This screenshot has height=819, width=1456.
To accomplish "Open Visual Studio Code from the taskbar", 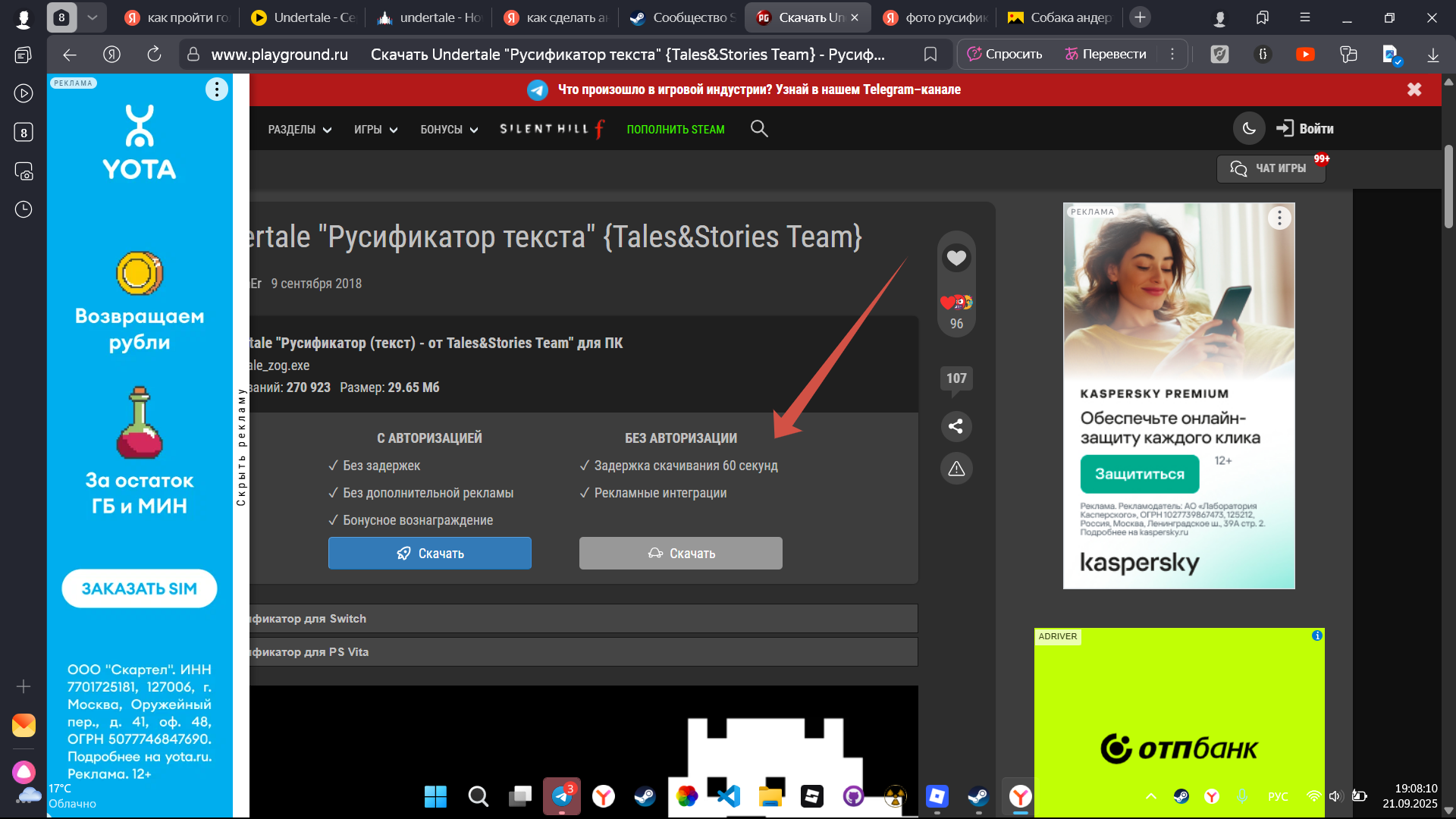I will [x=729, y=796].
